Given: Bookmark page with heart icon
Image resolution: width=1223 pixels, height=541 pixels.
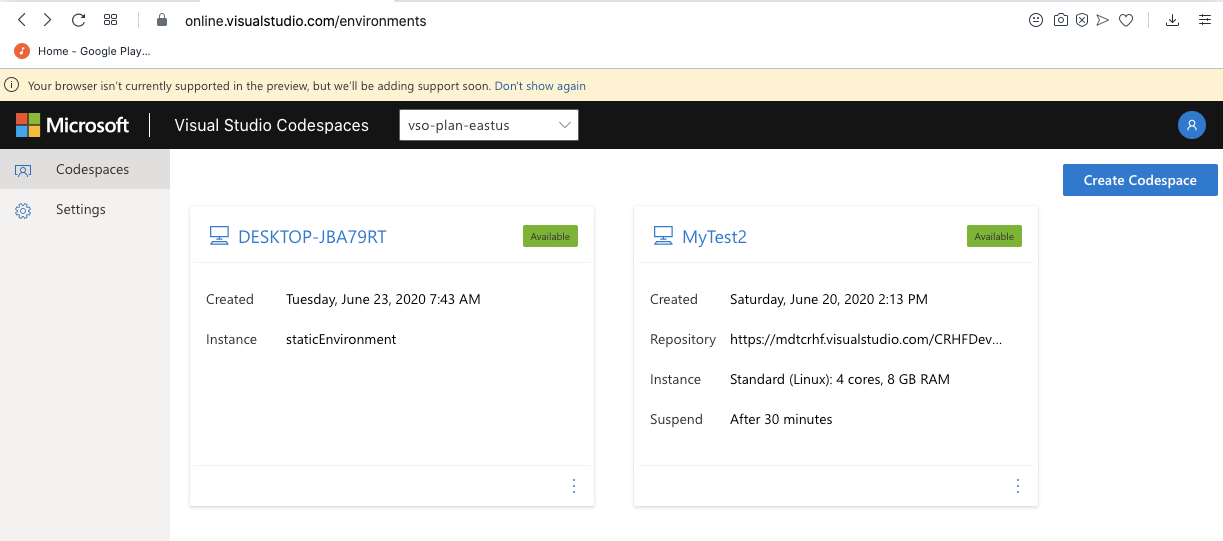Looking at the screenshot, I should coord(1126,20).
